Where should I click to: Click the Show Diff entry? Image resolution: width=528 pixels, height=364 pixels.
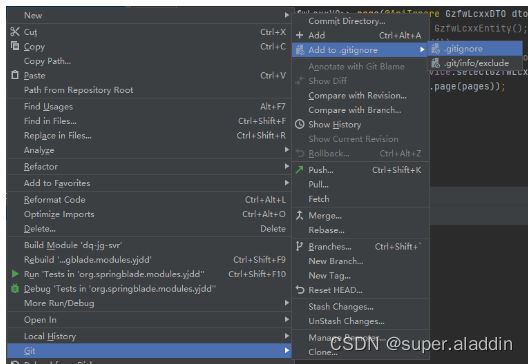(x=327, y=81)
